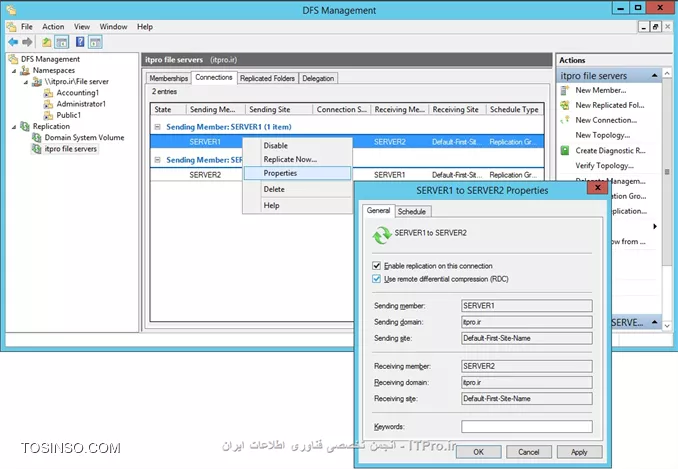678x469 pixels.
Task: Click in the Keywords input field
Action: [x=527, y=427]
